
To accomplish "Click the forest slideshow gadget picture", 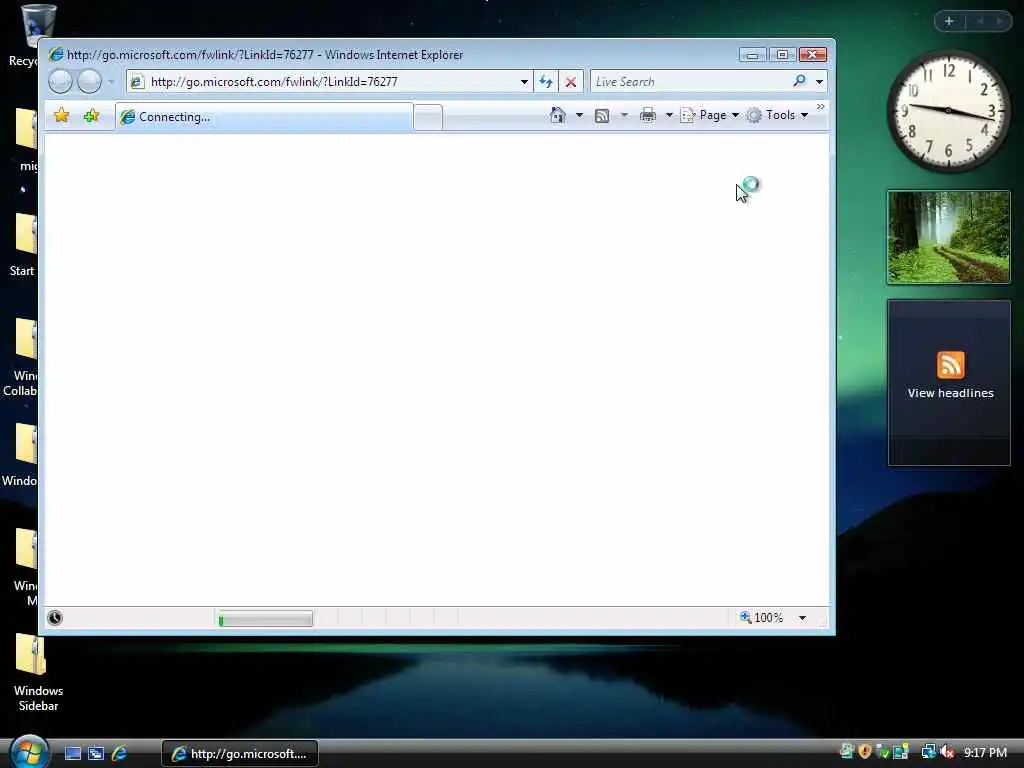I will [948, 237].
